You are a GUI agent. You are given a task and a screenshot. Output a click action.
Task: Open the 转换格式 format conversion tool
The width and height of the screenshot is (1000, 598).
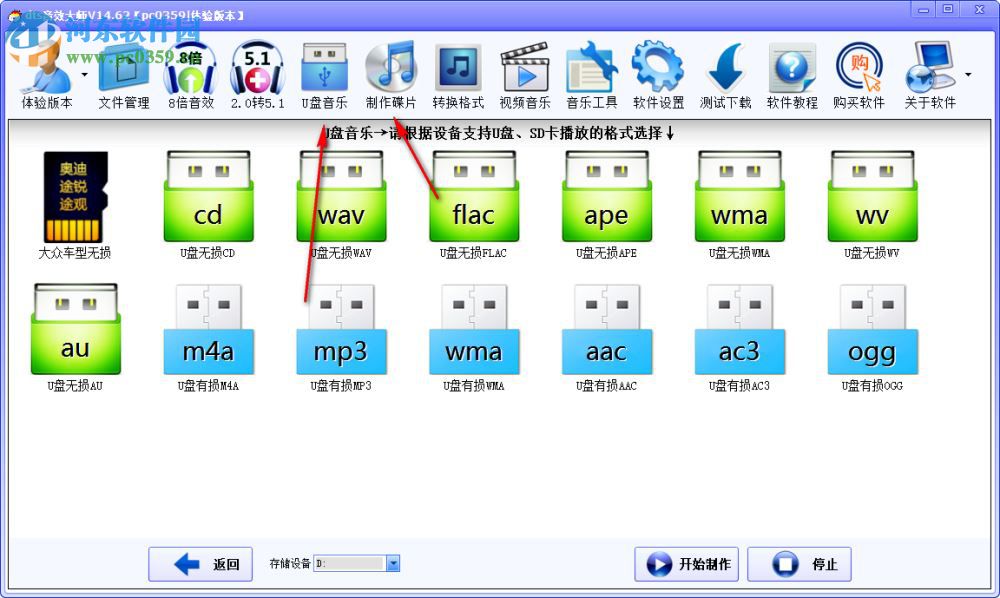pos(458,70)
